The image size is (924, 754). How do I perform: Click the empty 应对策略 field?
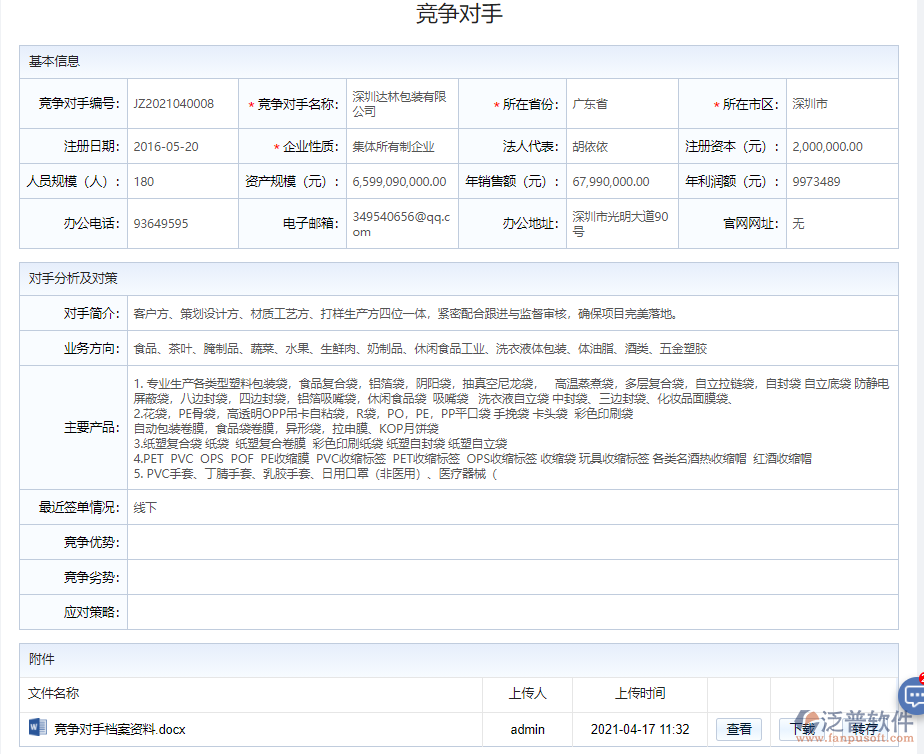click(510, 612)
